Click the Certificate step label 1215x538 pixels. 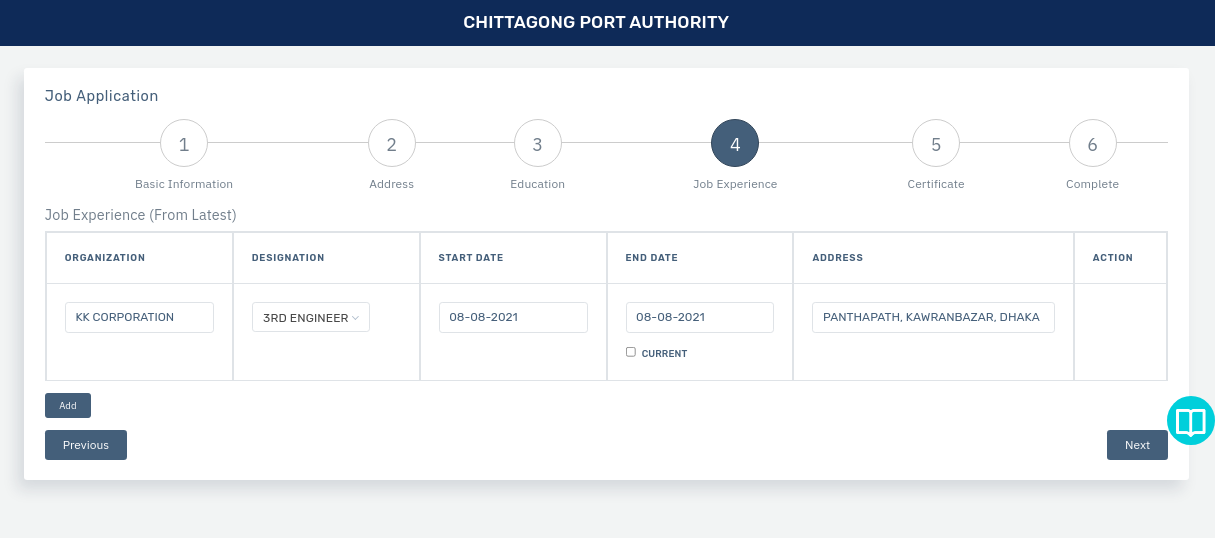point(936,184)
